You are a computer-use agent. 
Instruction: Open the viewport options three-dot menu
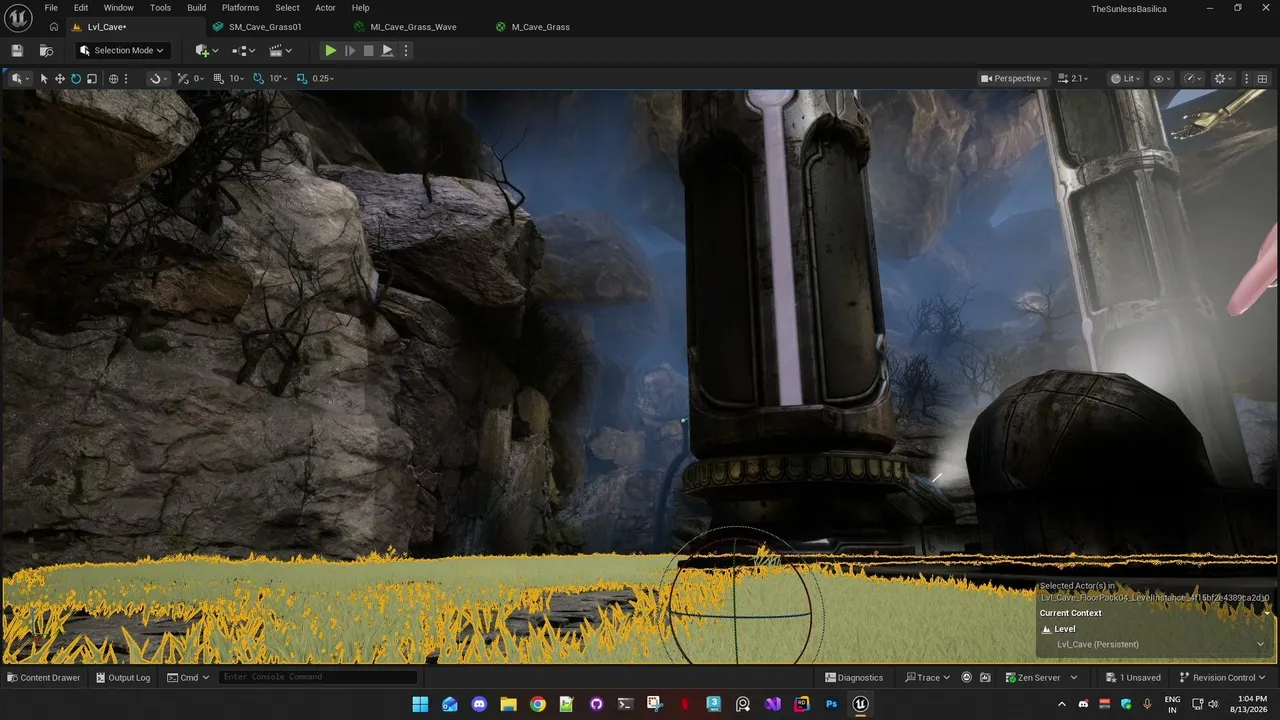coord(1248,78)
